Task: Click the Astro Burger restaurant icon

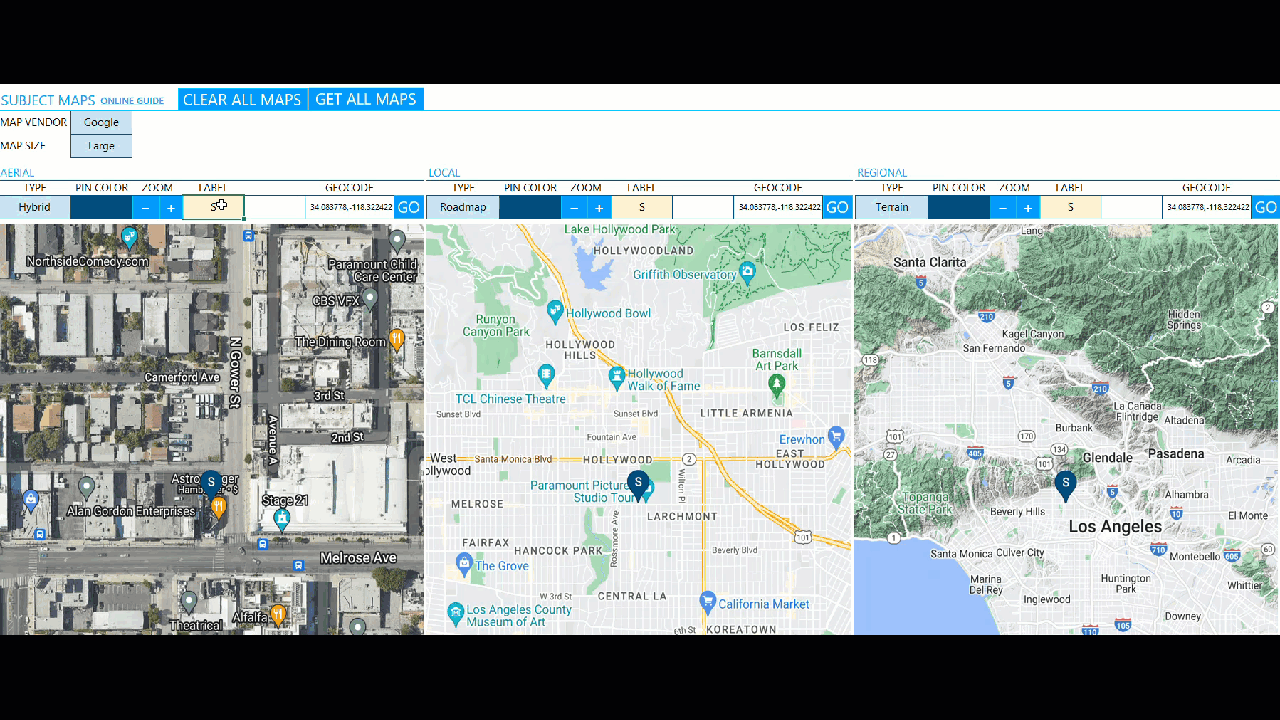Action: [x=218, y=507]
